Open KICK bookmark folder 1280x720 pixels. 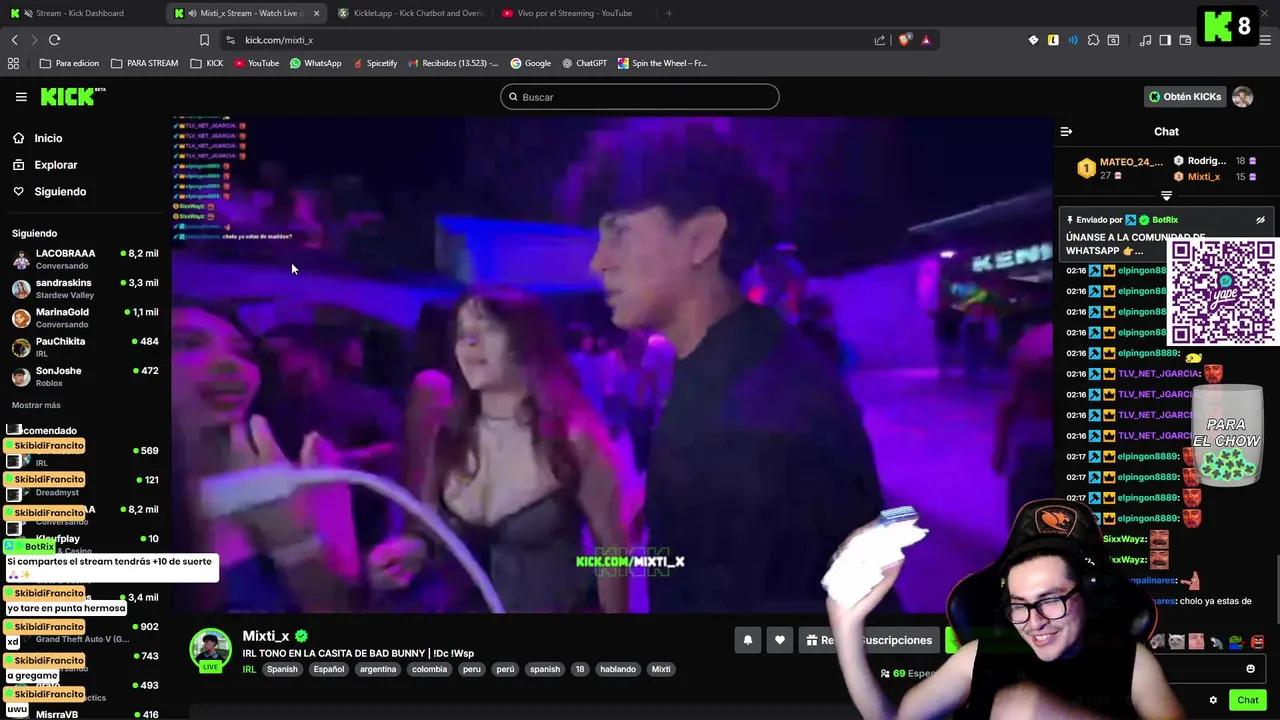[x=206, y=63]
